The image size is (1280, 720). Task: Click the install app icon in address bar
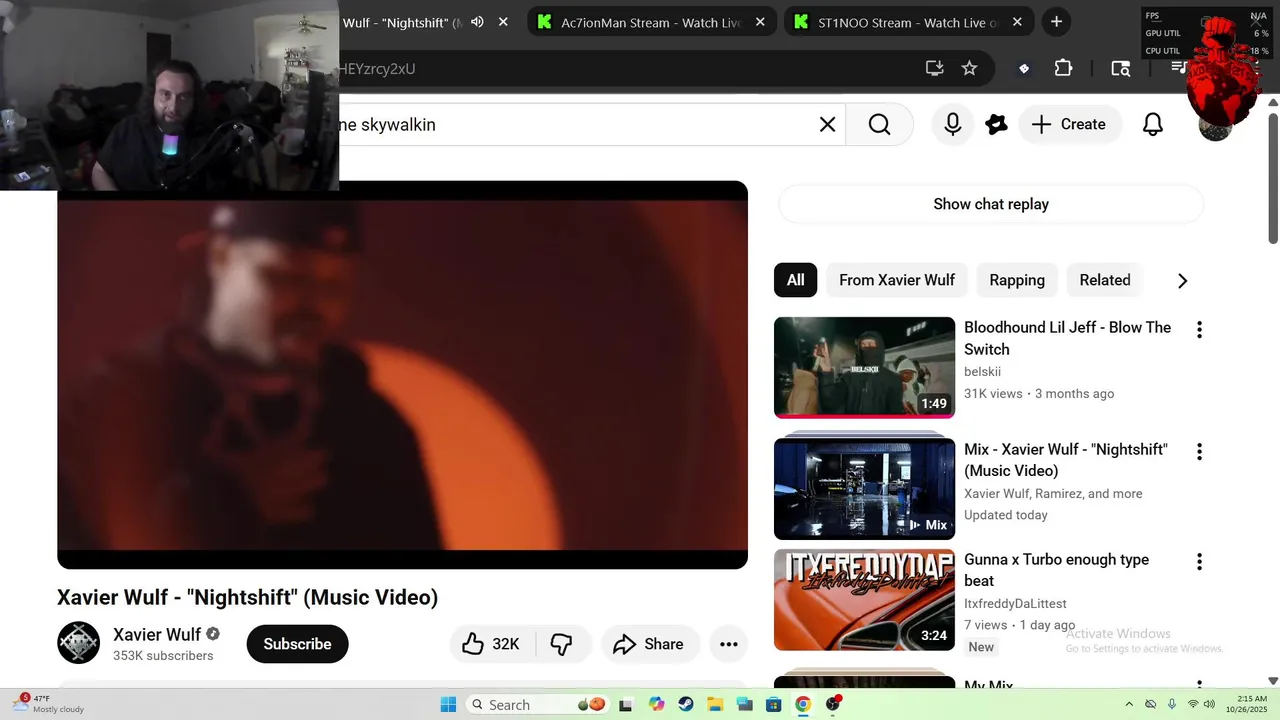pyautogui.click(x=934, y=68)
